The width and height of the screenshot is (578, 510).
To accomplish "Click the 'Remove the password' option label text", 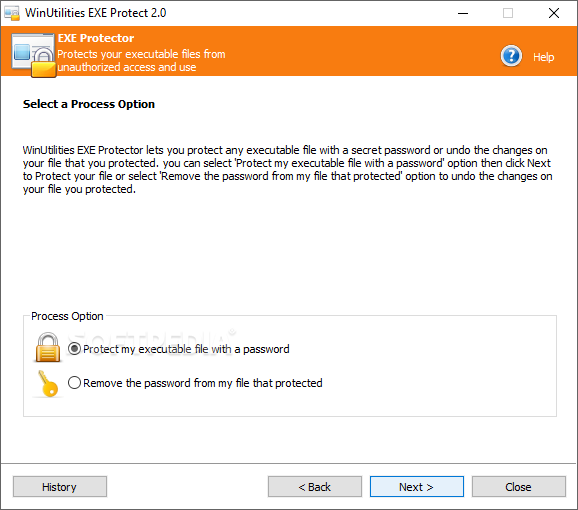I will pos(203,383).
